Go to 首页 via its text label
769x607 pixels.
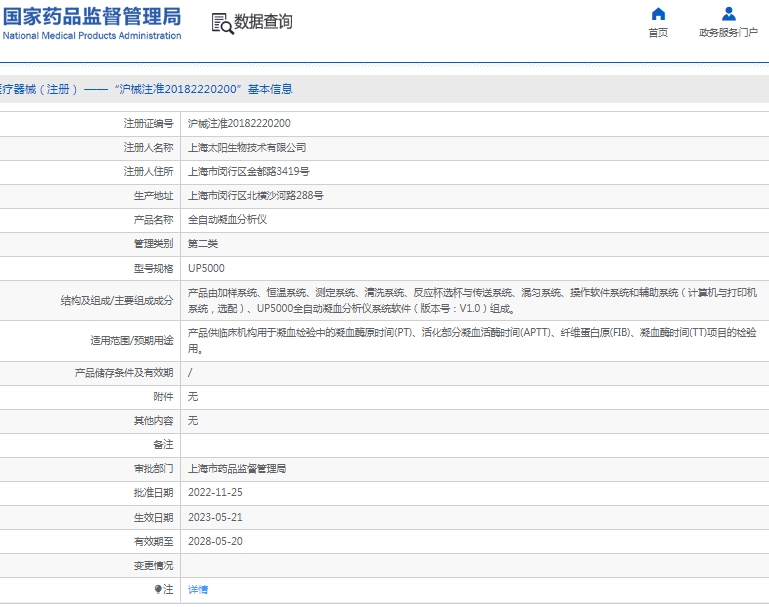657,33
